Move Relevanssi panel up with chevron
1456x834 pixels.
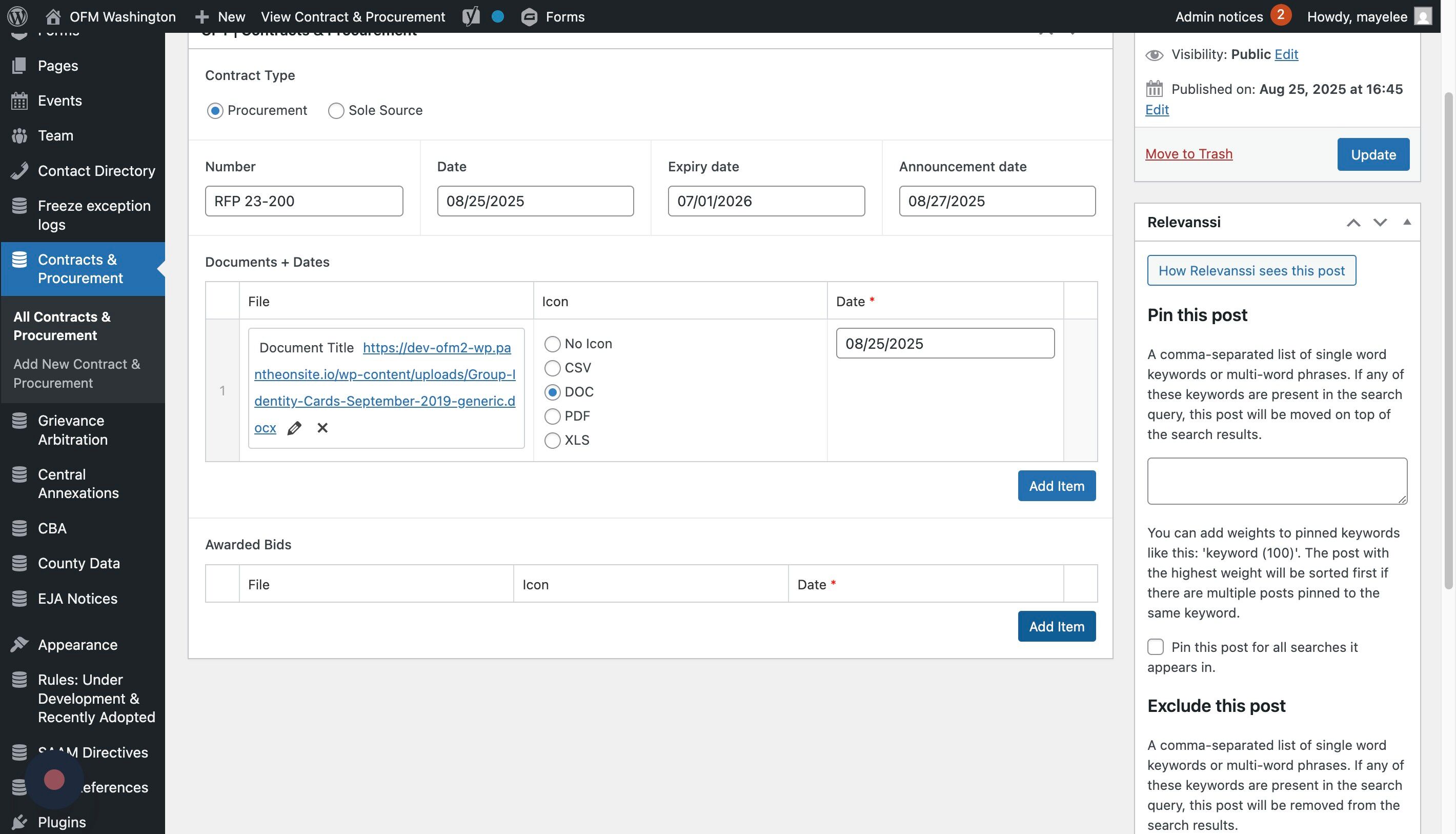(x=1353, y=222)
